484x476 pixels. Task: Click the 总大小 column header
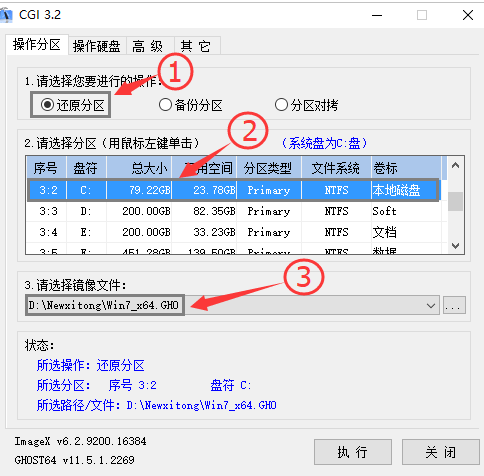click(139, 168)
